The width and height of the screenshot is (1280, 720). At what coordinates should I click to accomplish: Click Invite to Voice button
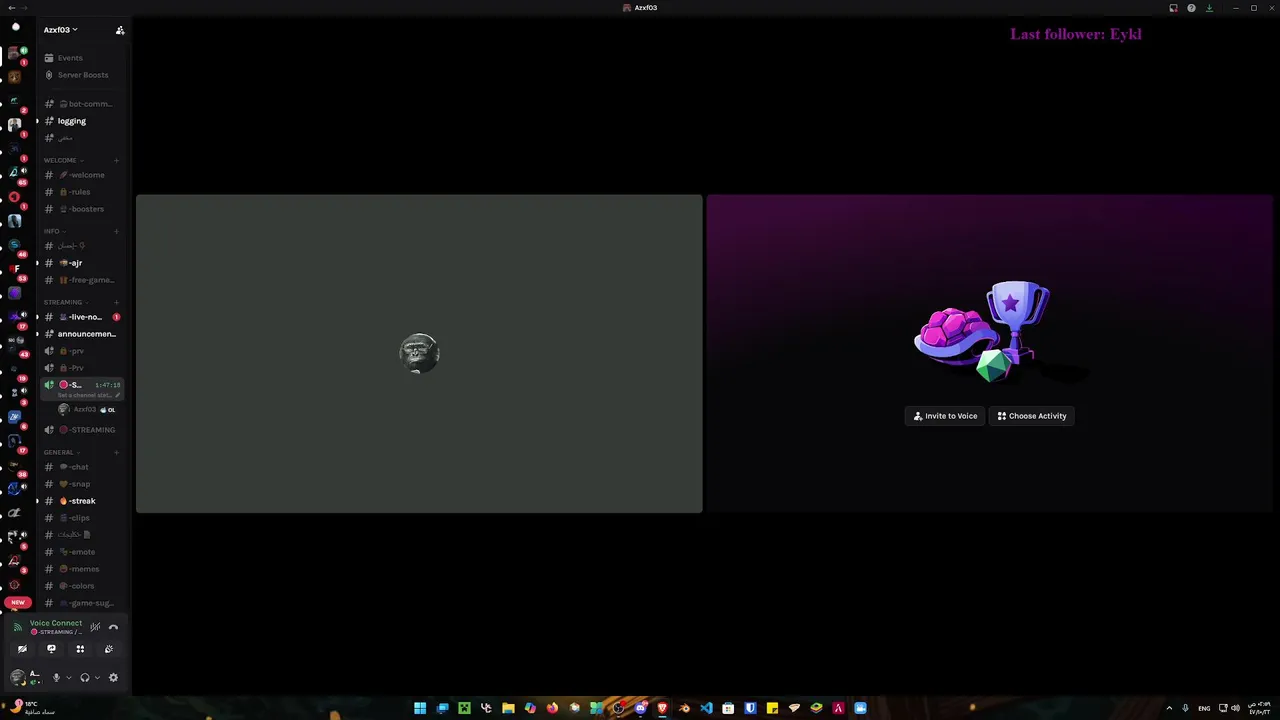coord(945,416)
